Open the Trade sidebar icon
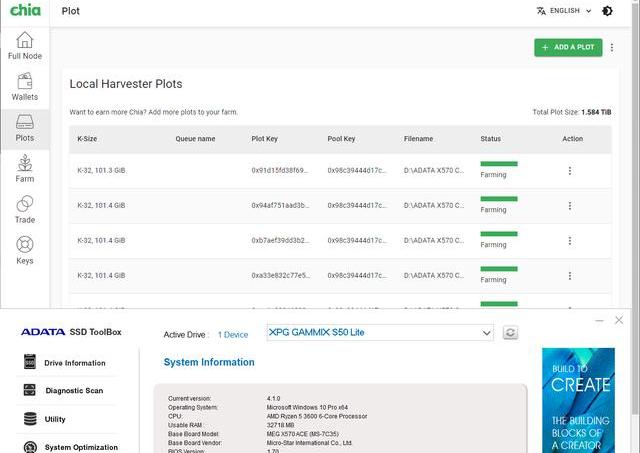The height and width of the screenshot is (453, 640). (24, 210)
